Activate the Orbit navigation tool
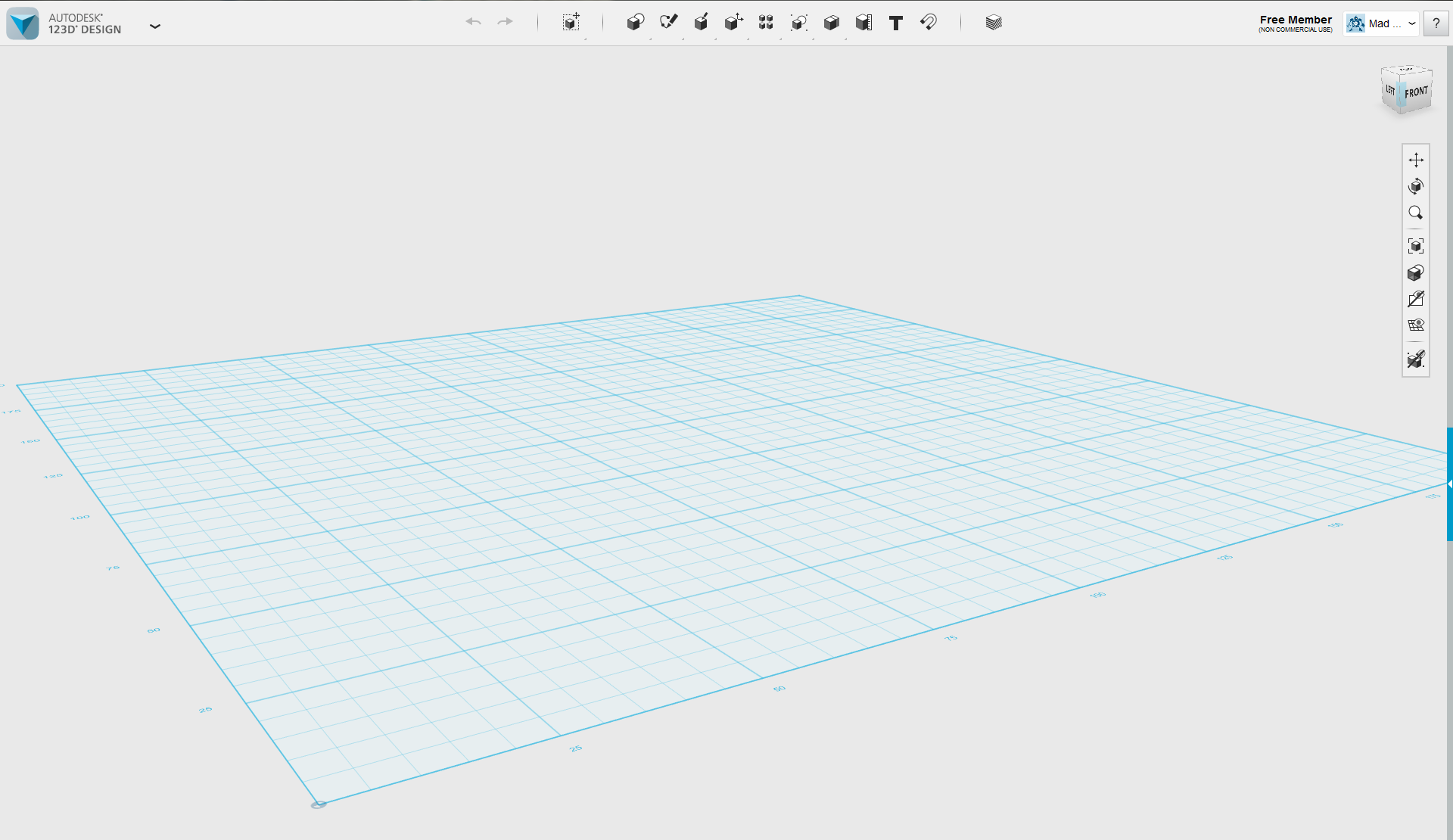The height and width of the screenshot is (840, 1453). coord(1416,186)
